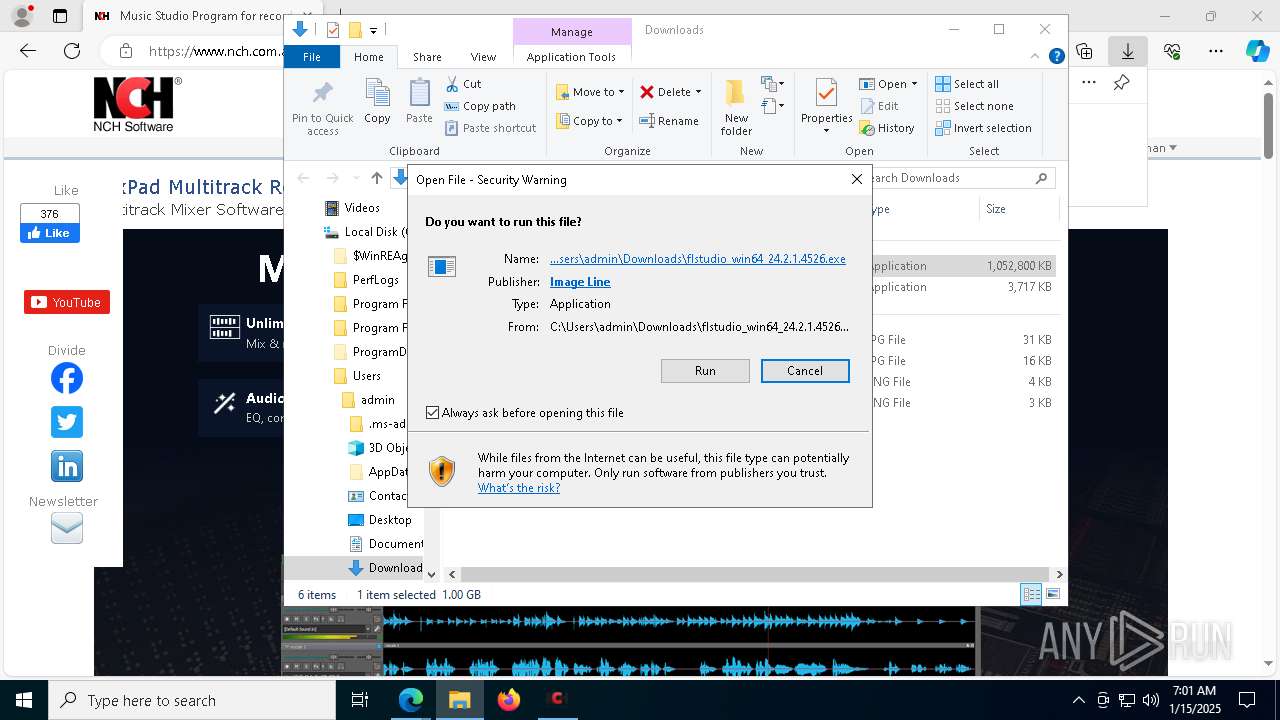Image resolution: width=1280 pixels, height=720 pixels.
Task: Click Paste shortcut in ribbon
Action: [491, 128]
